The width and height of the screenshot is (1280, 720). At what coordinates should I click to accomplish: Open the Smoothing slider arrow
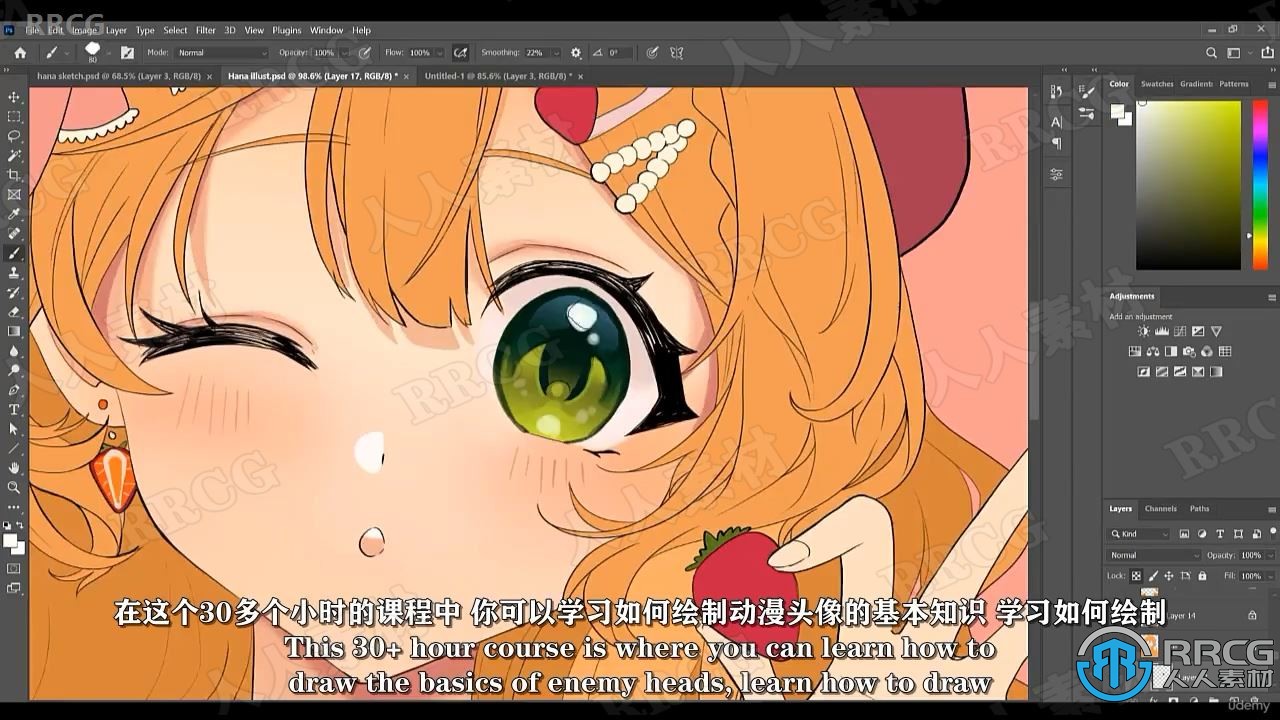(x=555, y=53)
